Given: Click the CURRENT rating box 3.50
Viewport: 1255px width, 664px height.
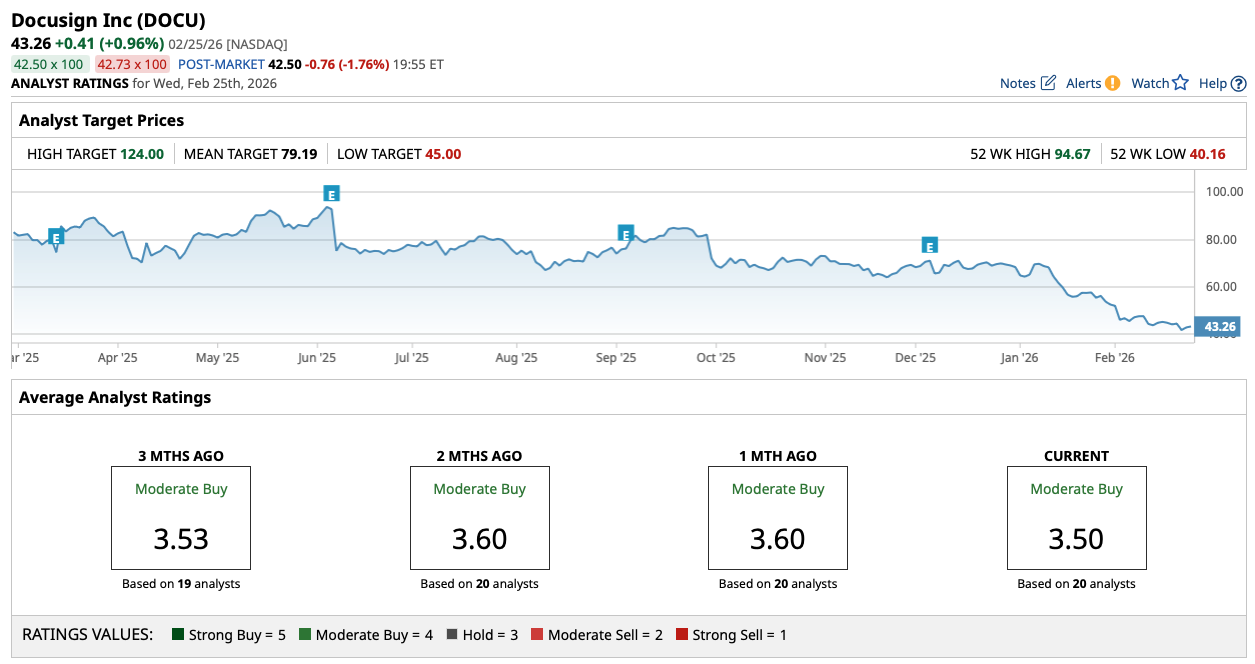Looking at the screenshot, I should pos(1077,518).
